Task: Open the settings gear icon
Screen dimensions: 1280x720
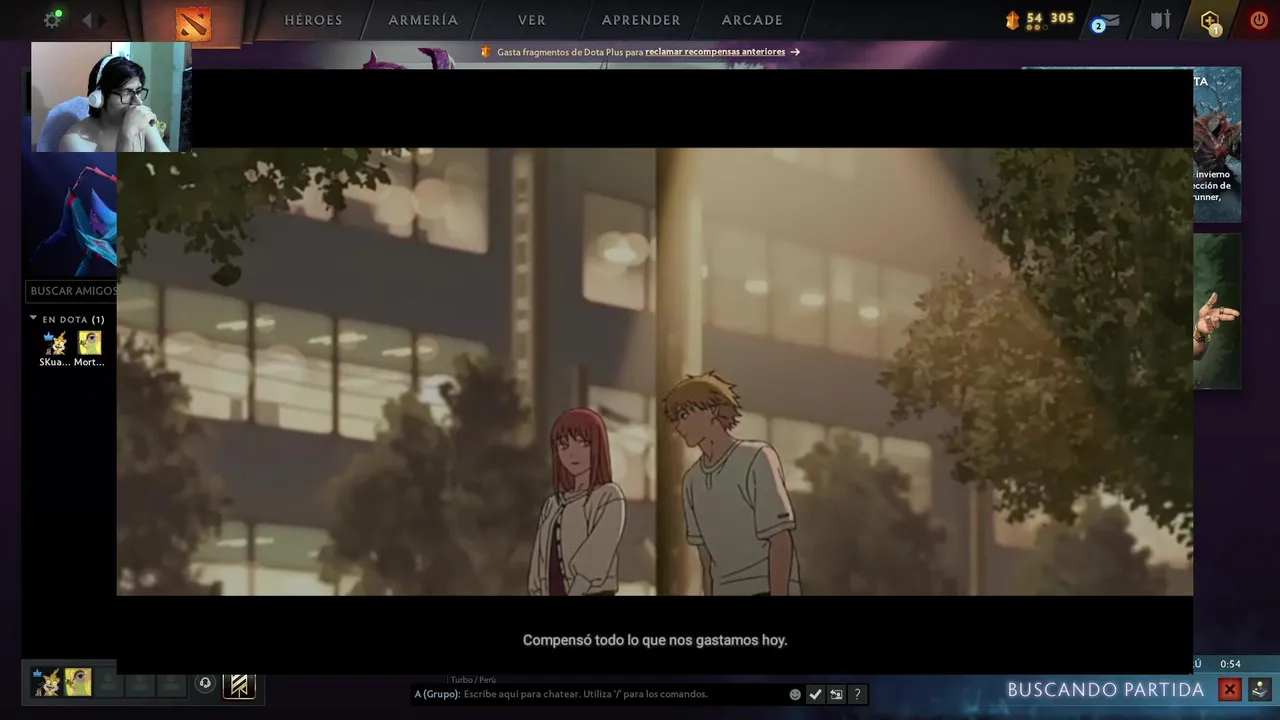Action: click(52, 20)
